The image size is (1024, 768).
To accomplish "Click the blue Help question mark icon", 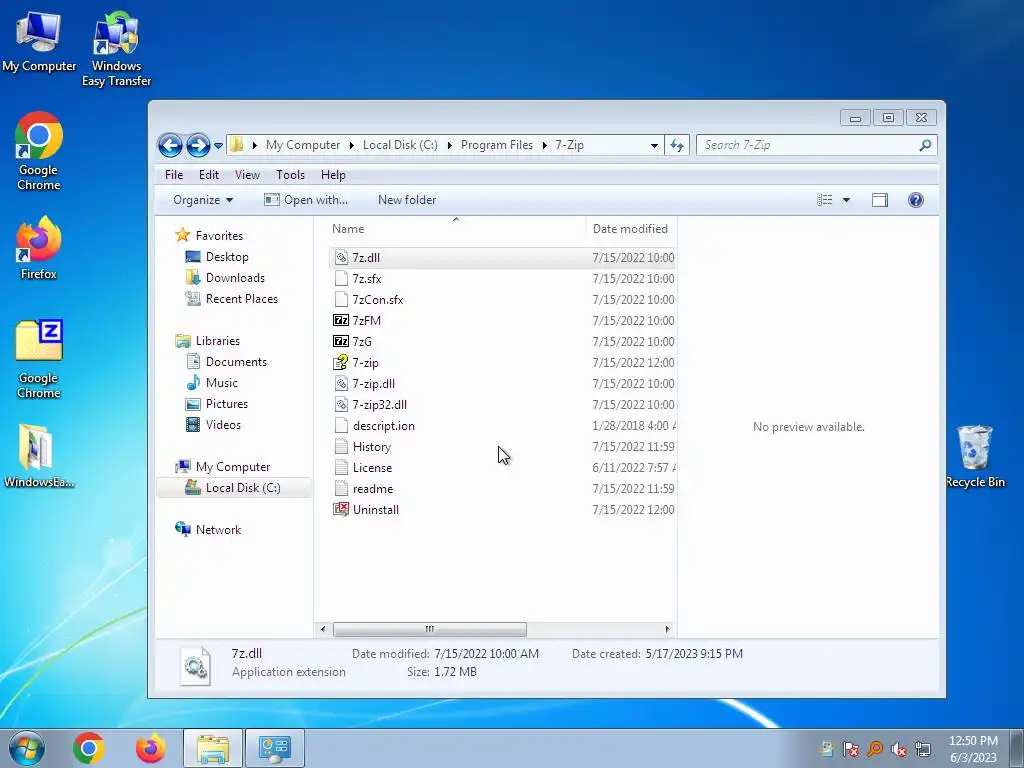I will coord(916,200).
